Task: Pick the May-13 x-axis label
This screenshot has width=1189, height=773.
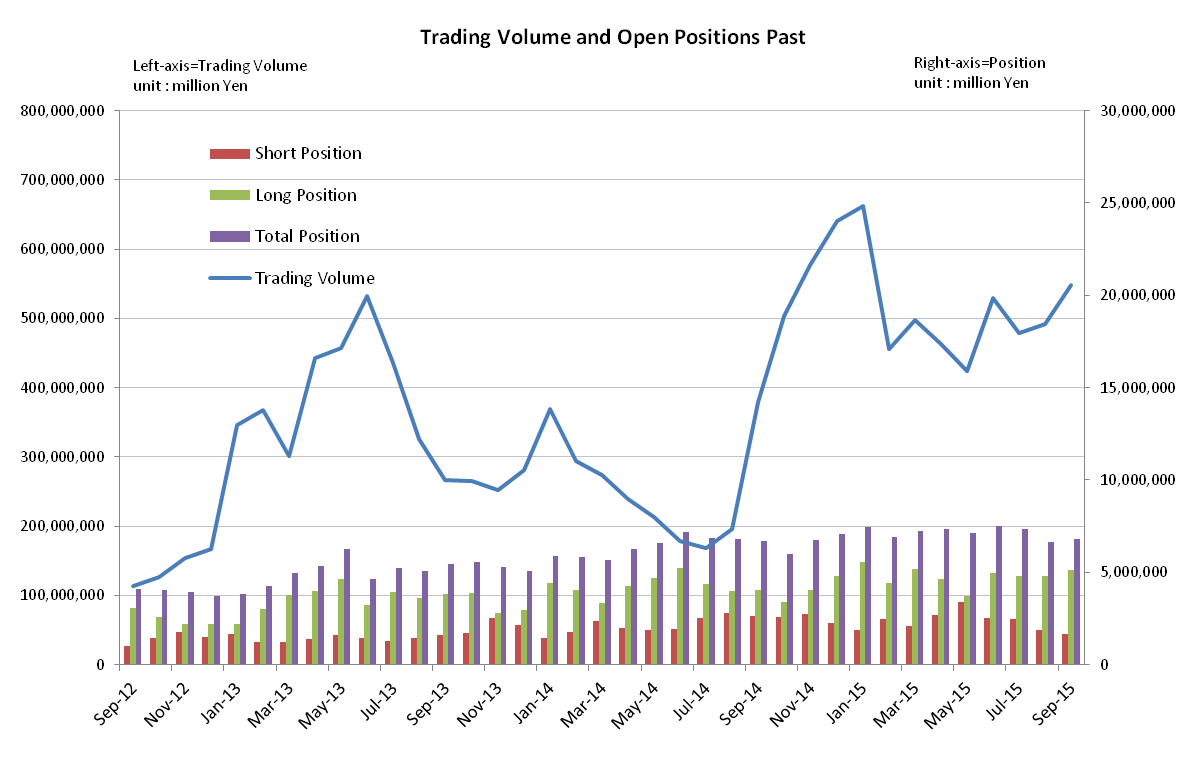Action: (x=330, y=703)
